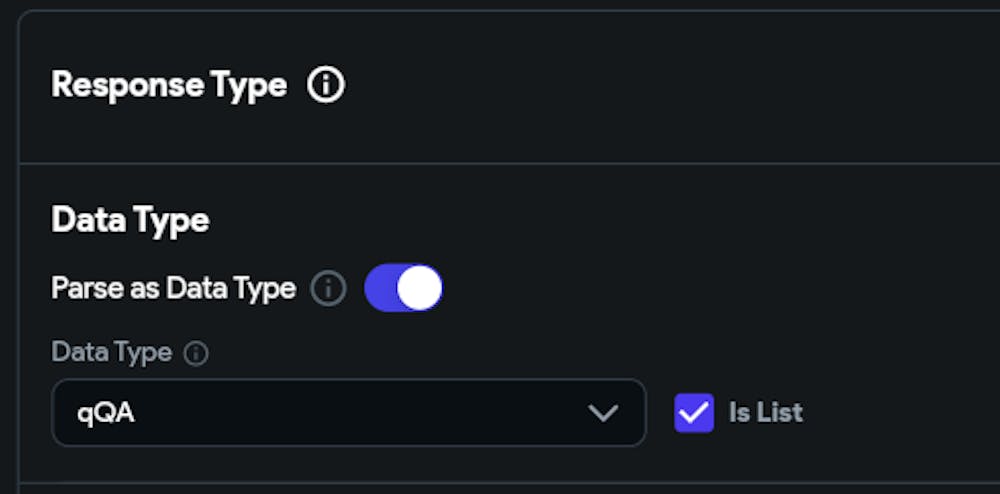
Task: Click the Is List label text
Action: pos(765,412)
